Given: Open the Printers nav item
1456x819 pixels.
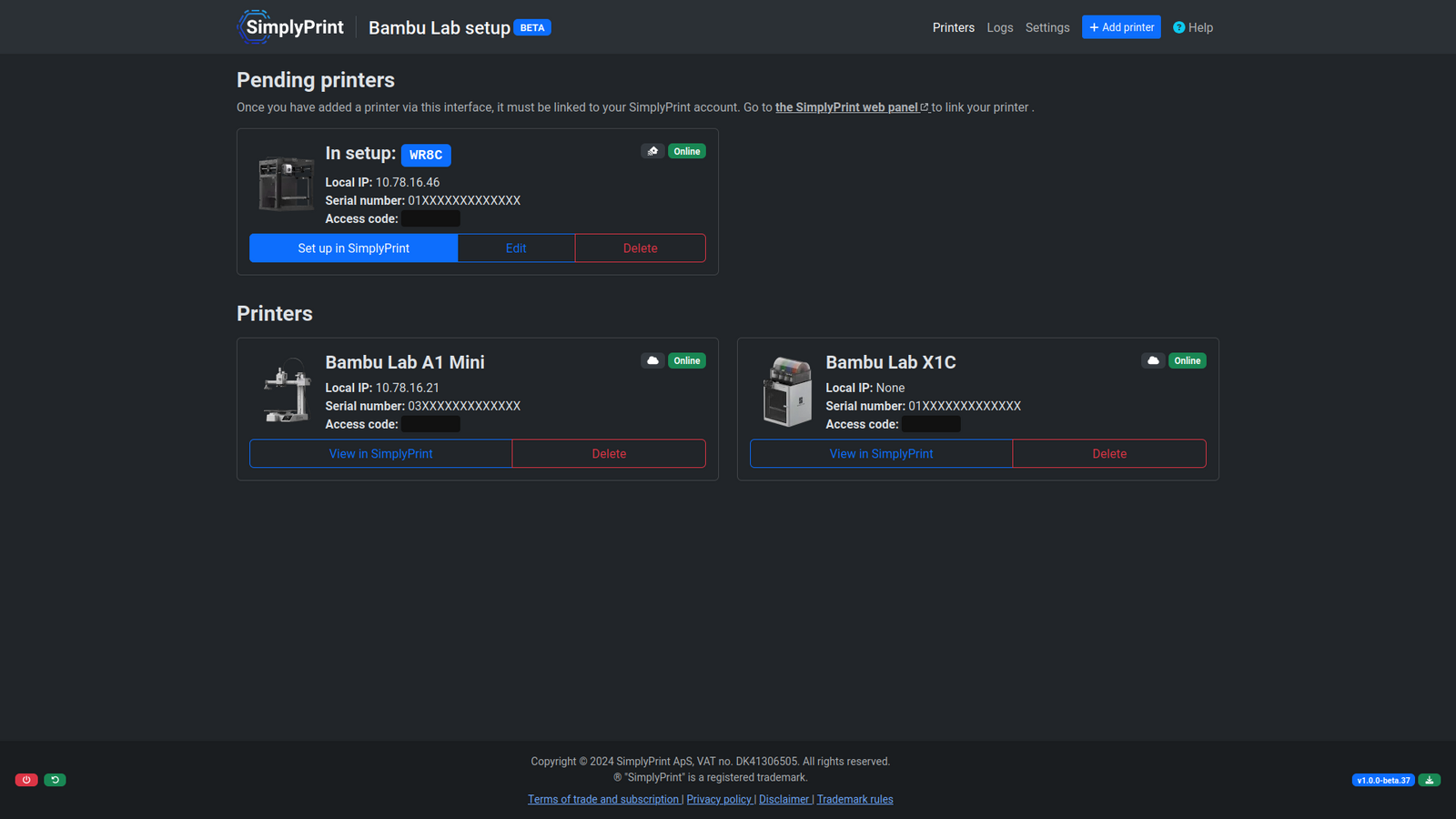Looking at the screenshot, I should (953, 27).
